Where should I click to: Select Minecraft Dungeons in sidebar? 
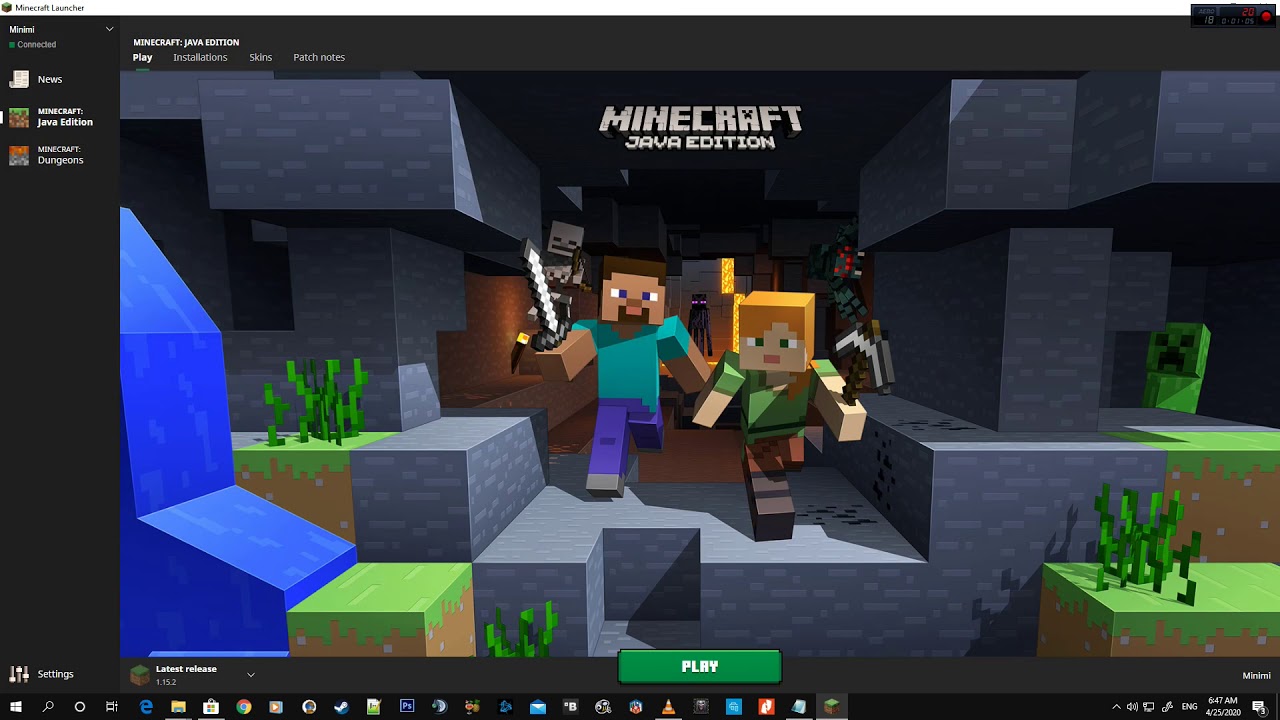click(59, 155)
